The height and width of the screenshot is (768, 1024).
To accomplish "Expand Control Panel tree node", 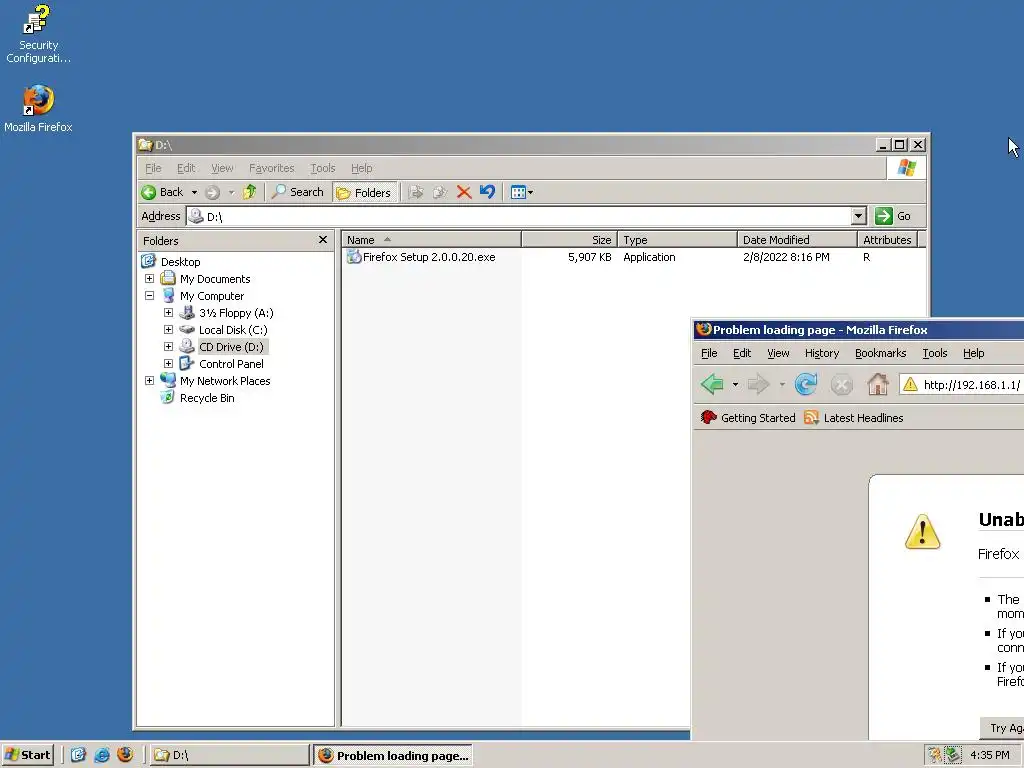I will pyautogui.click(x=168, y=364).
